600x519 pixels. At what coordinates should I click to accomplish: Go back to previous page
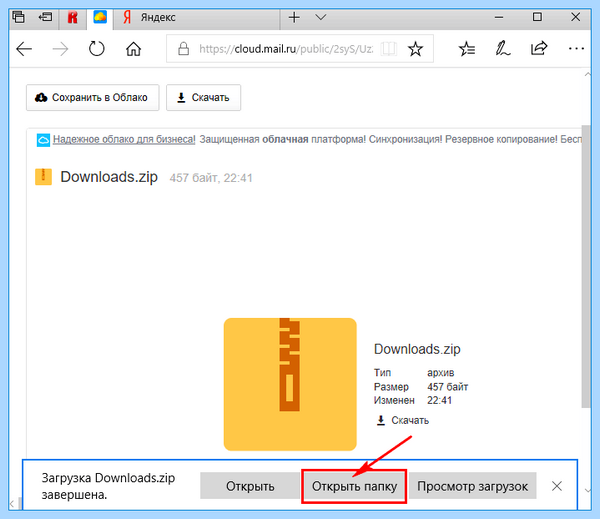pos(24,49)
